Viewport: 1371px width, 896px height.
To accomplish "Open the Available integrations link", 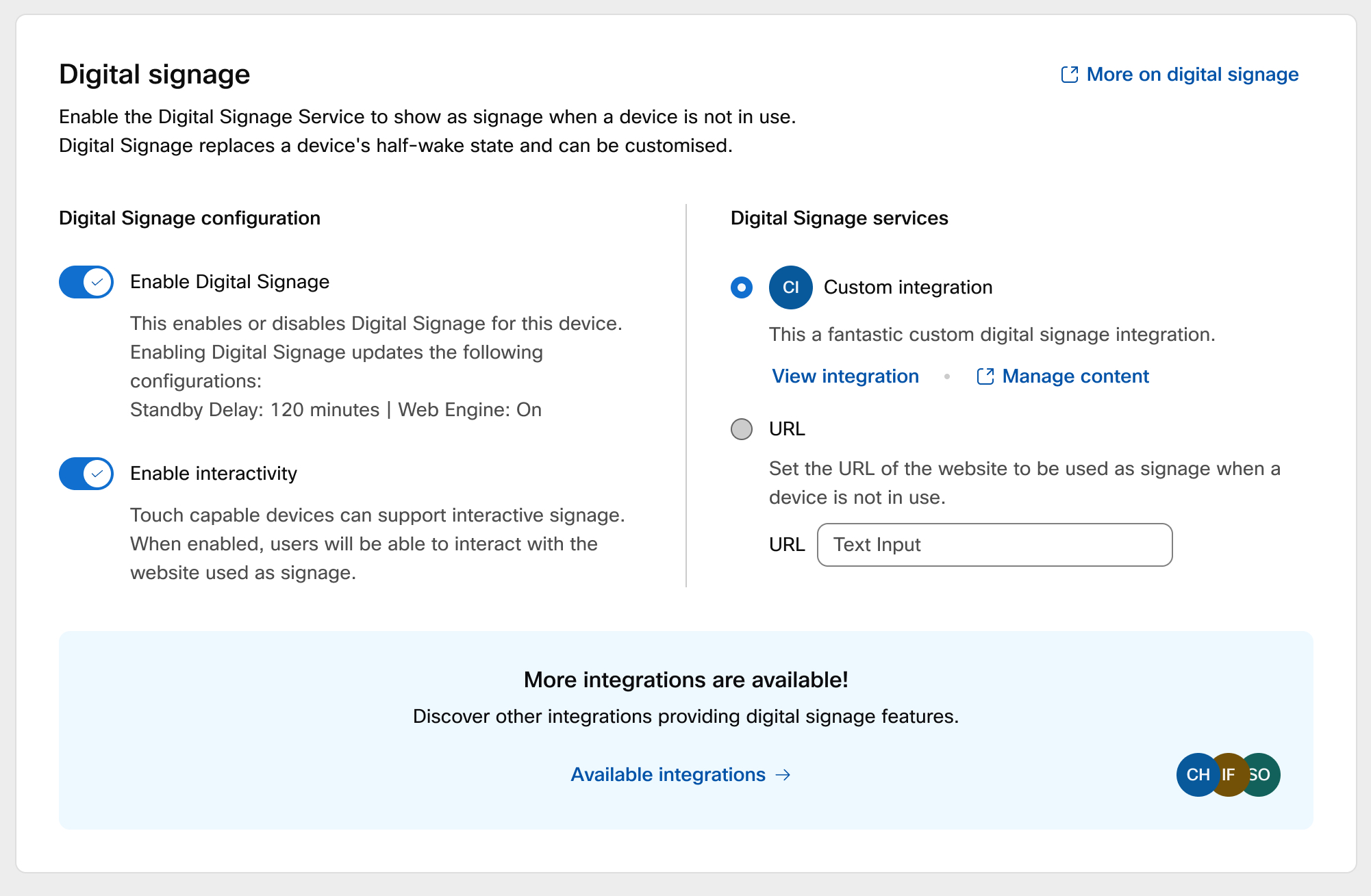I will (x=668, y=775).
